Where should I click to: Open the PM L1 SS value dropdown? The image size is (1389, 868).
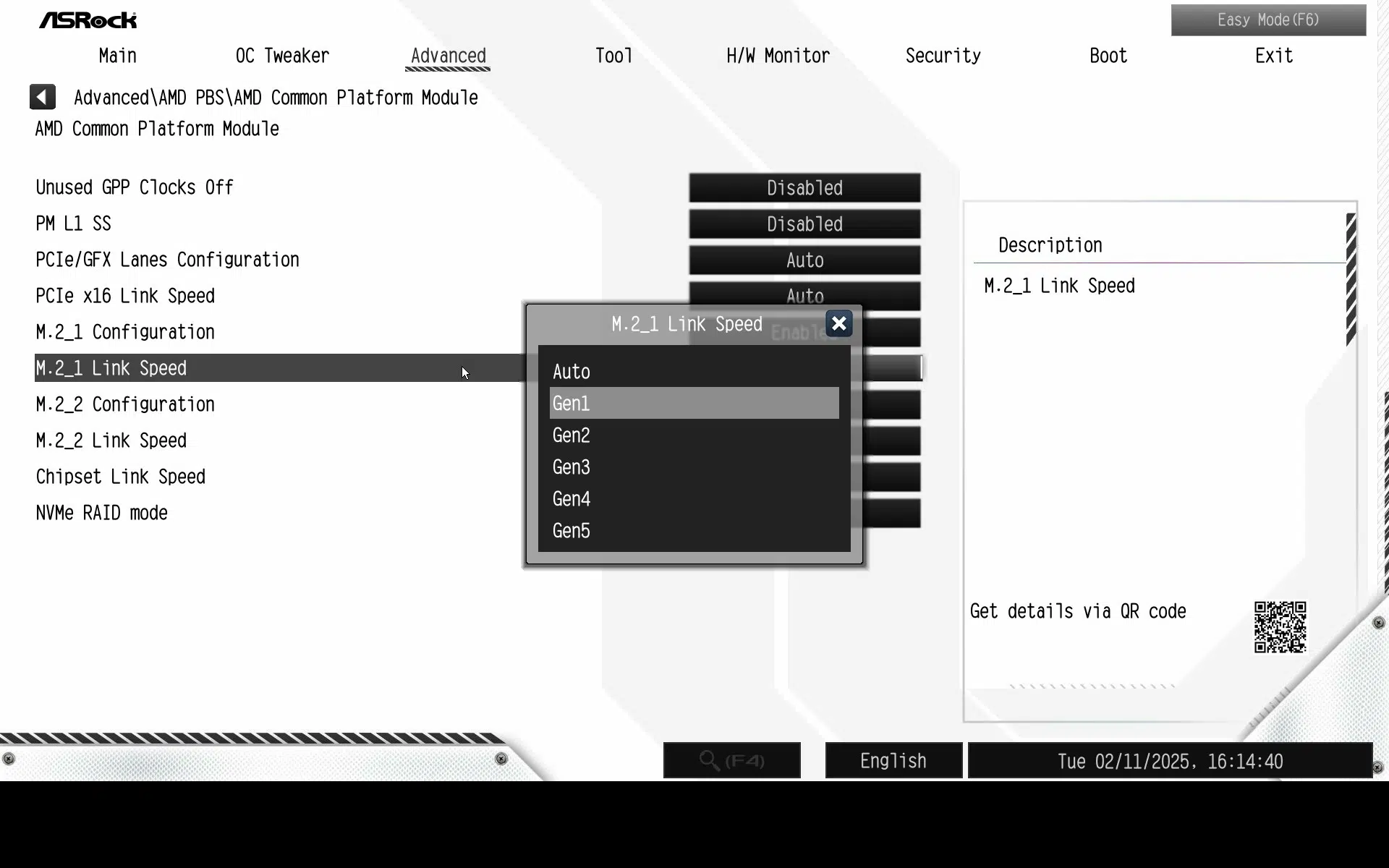click(x=804, y=224)
